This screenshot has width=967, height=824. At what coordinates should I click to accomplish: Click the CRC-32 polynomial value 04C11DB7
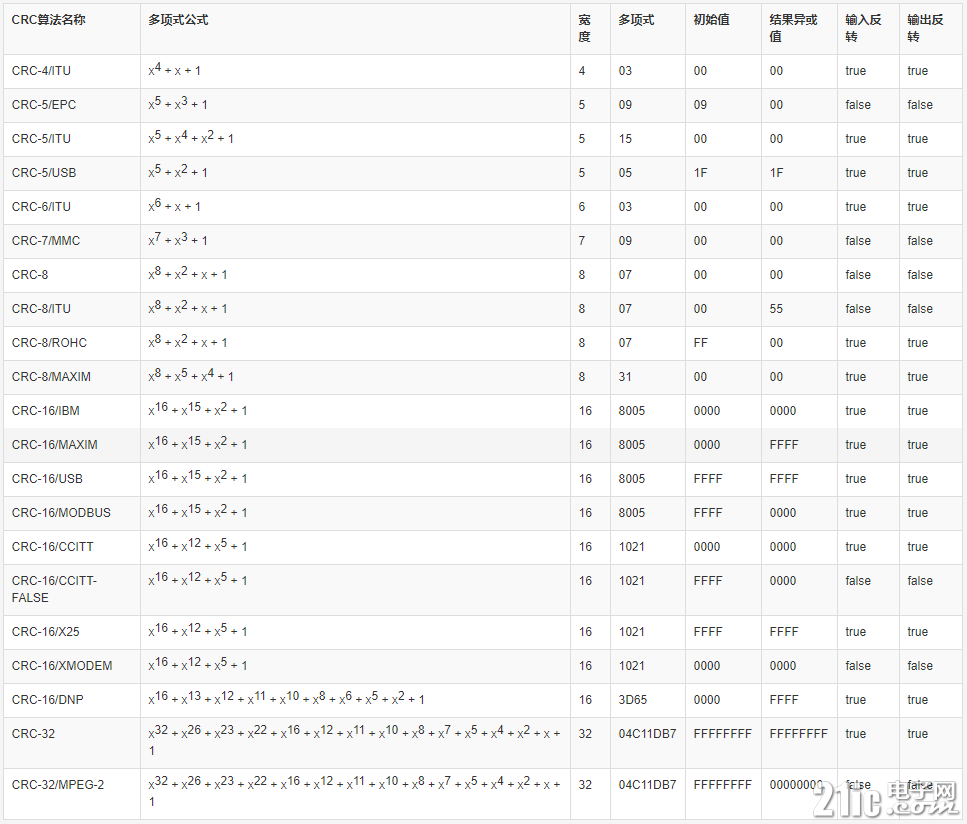click(648, 734)
